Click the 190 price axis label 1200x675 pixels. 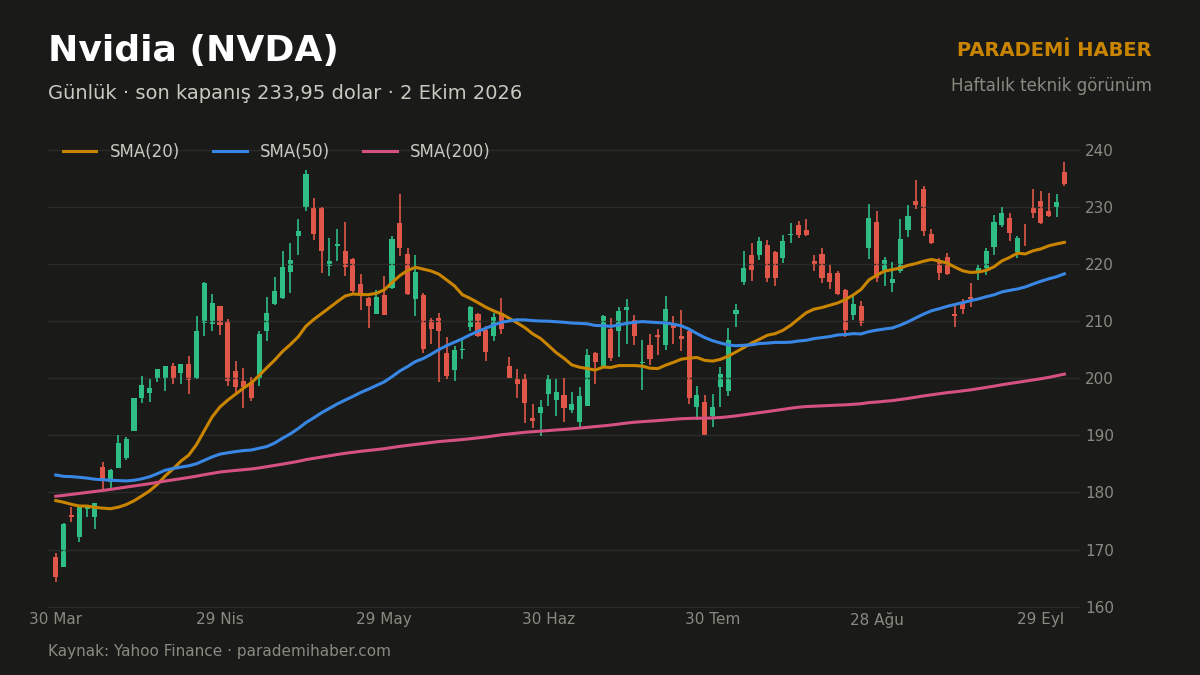(x=1098, y=435)
